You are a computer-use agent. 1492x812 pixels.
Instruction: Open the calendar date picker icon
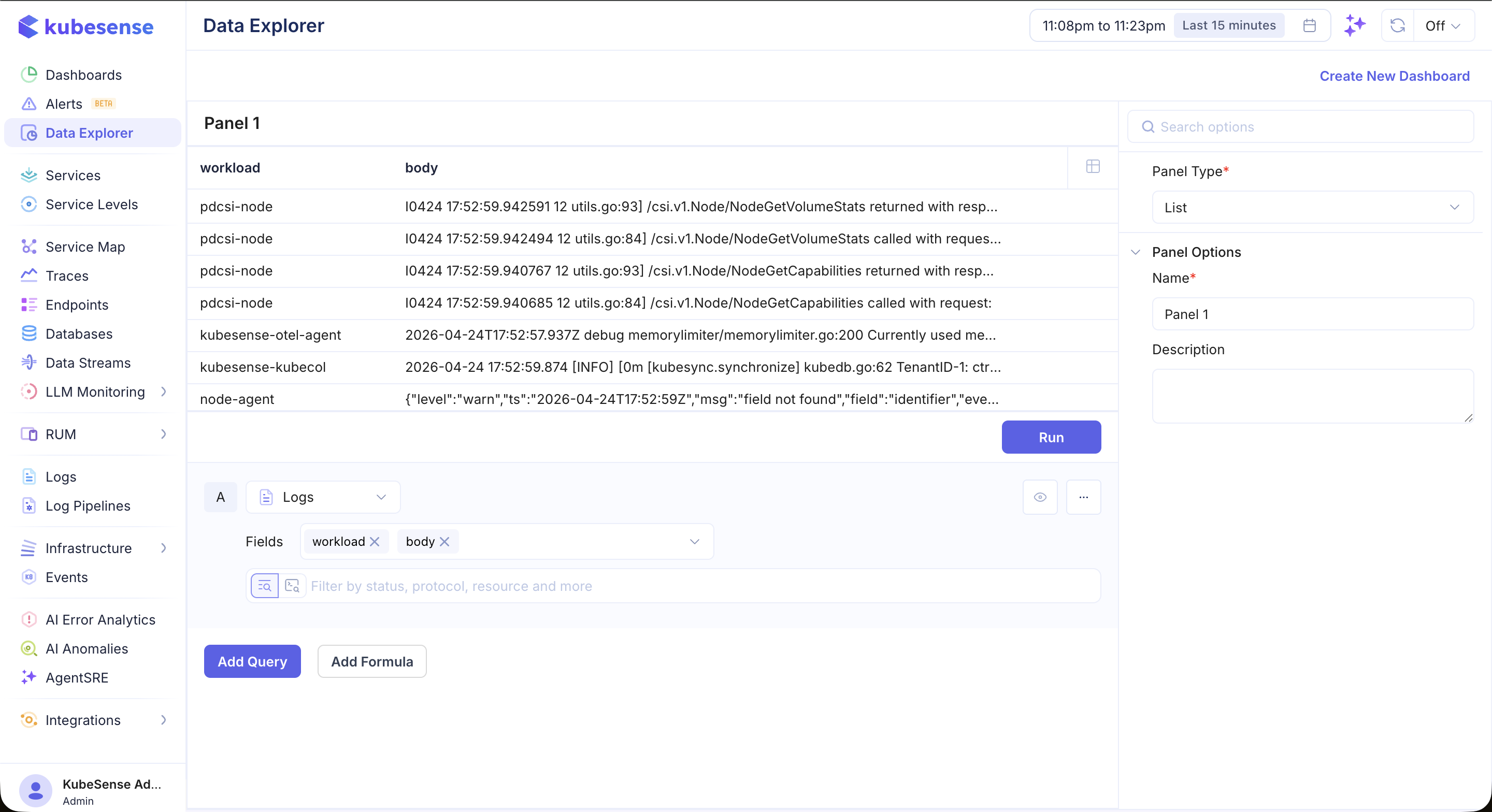point(1309,25)
